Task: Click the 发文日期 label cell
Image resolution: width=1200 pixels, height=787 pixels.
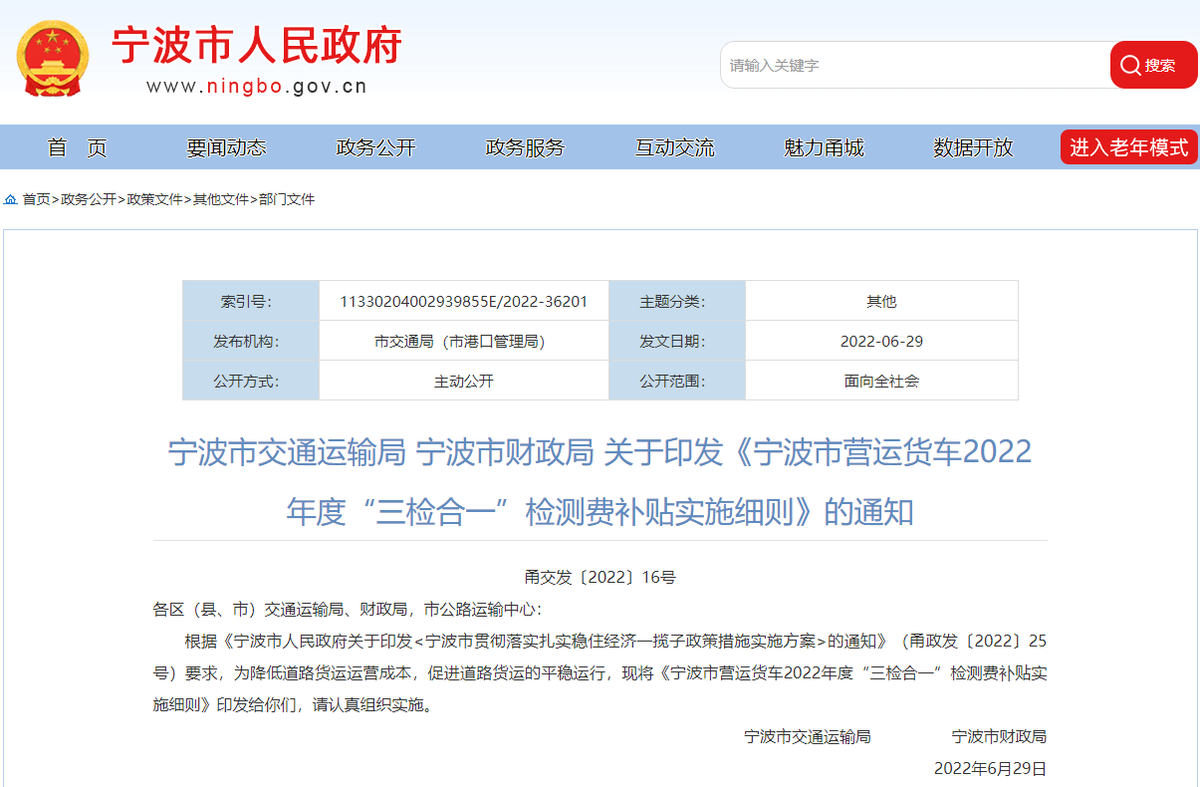Action: (x=677, y=341)
